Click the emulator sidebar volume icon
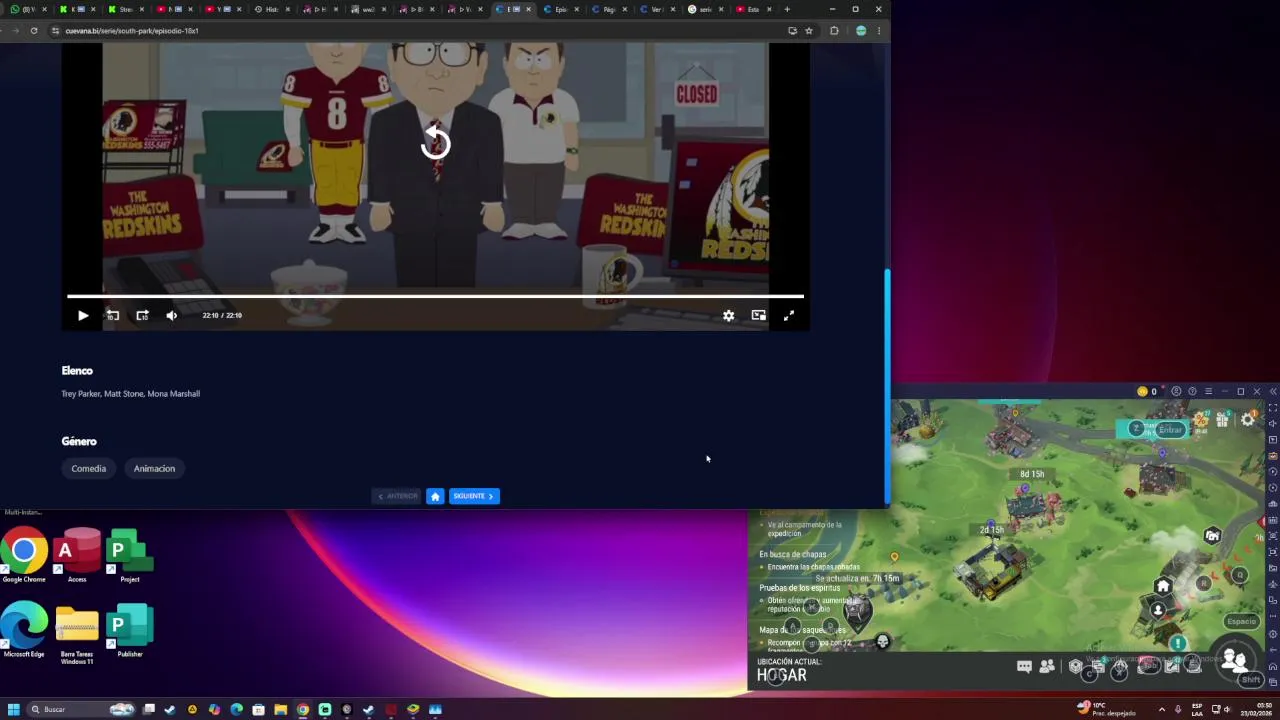The height and width of the screenshot is (720, 1280). click(1273, 424)
